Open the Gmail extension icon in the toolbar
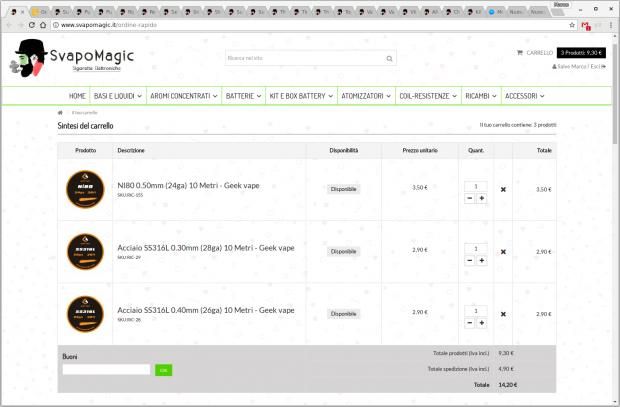This screenshot has width=620, height=407. click(586, 26)
